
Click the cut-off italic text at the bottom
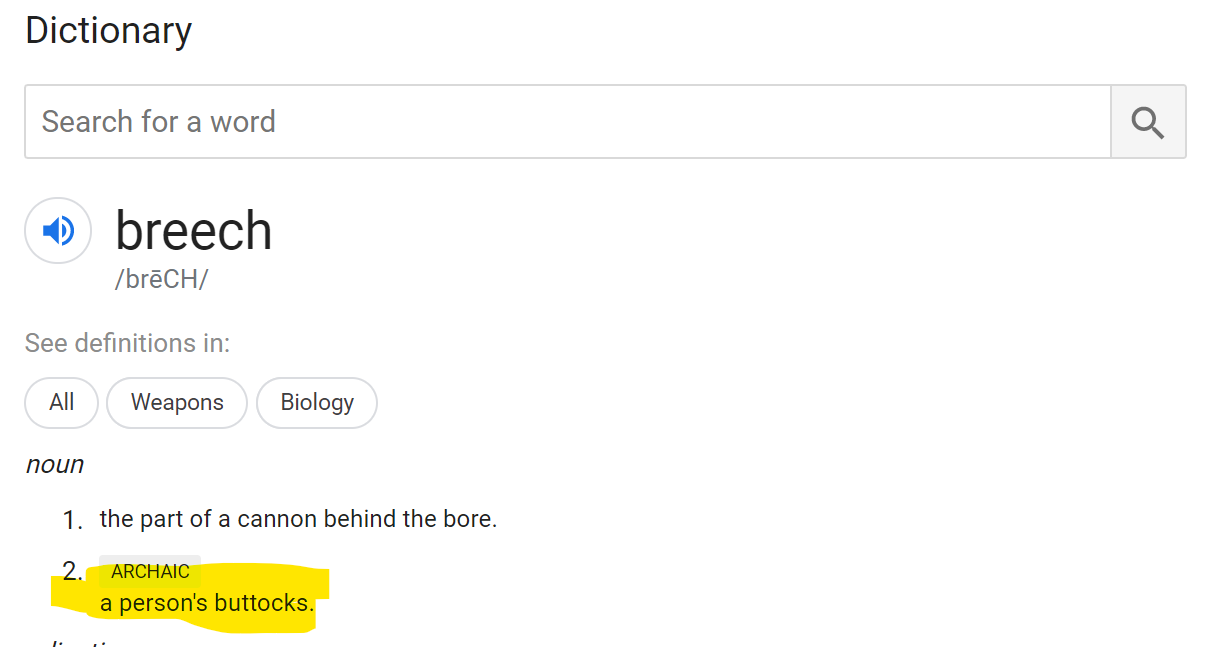point(85,640)
